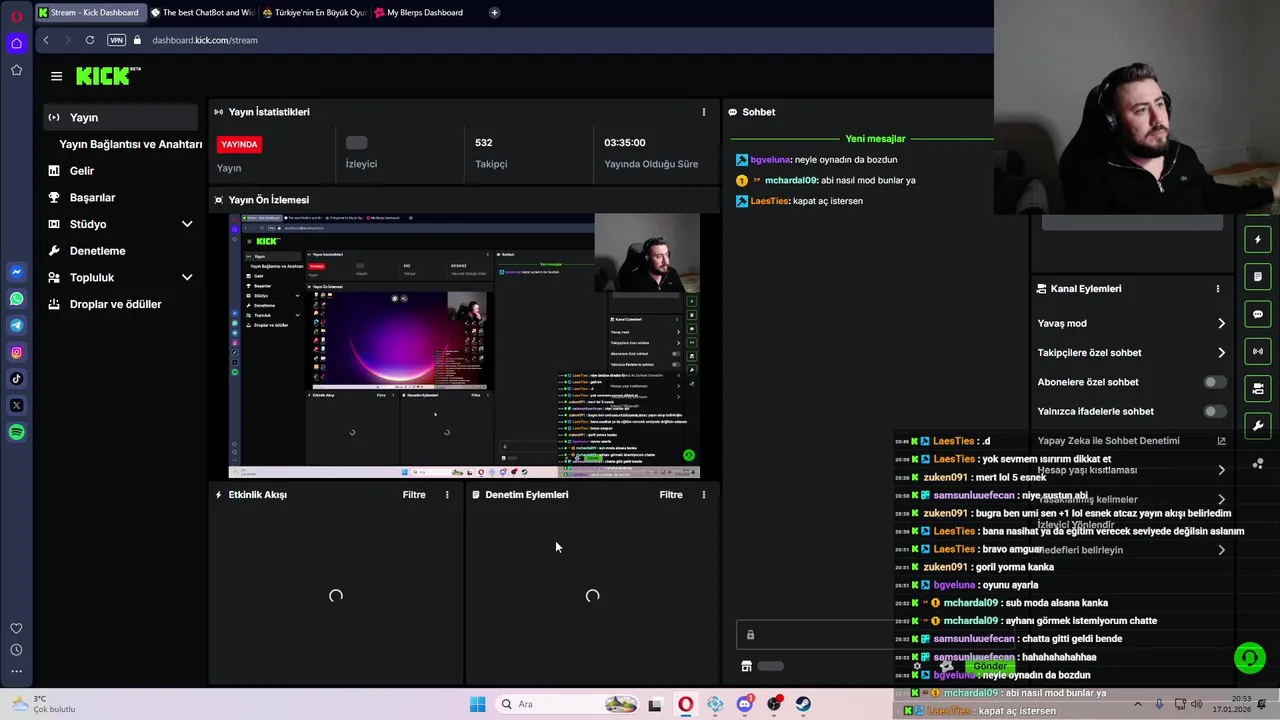
Task: Click username LaesTies in Sohbet panel
Action: tap(769, 201)
